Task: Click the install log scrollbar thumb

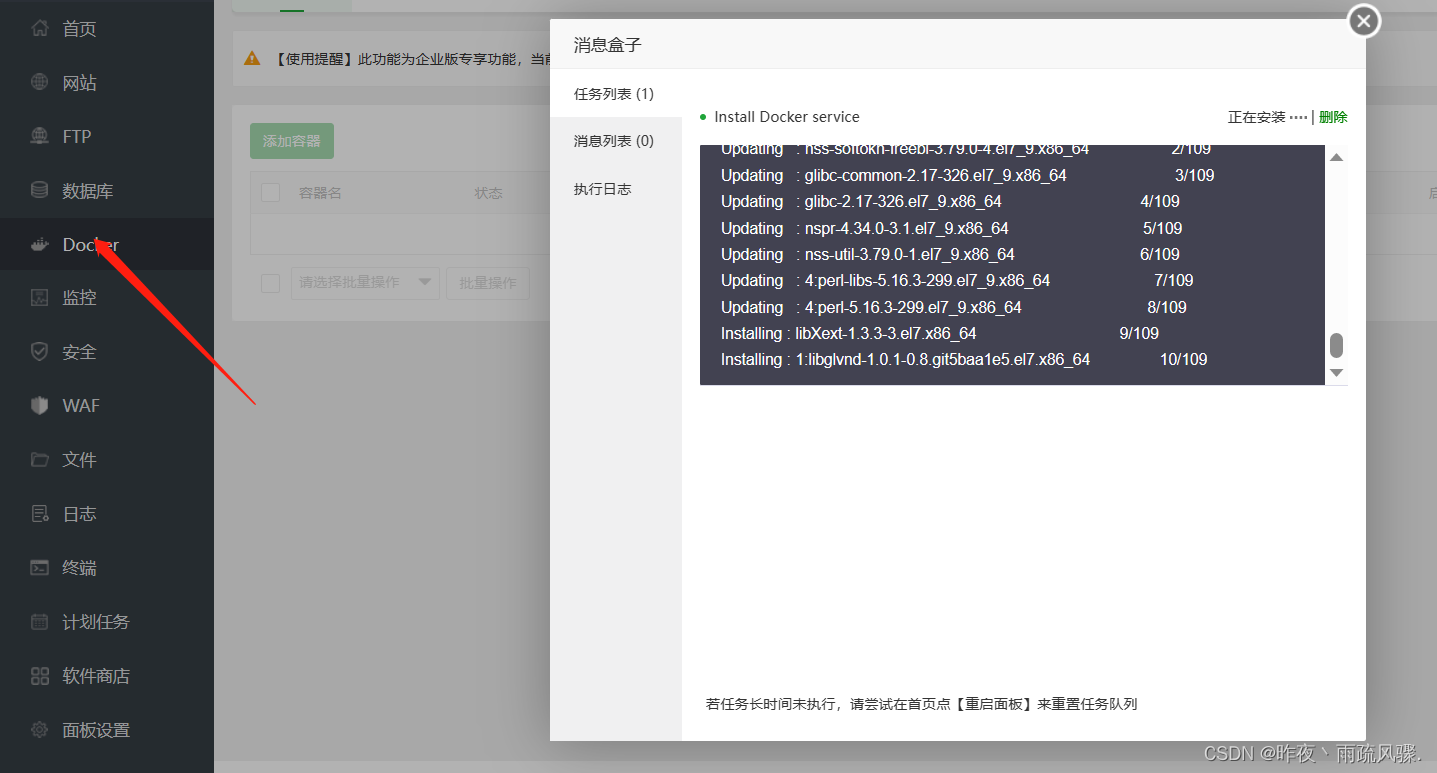Action: click(1336, 346)
